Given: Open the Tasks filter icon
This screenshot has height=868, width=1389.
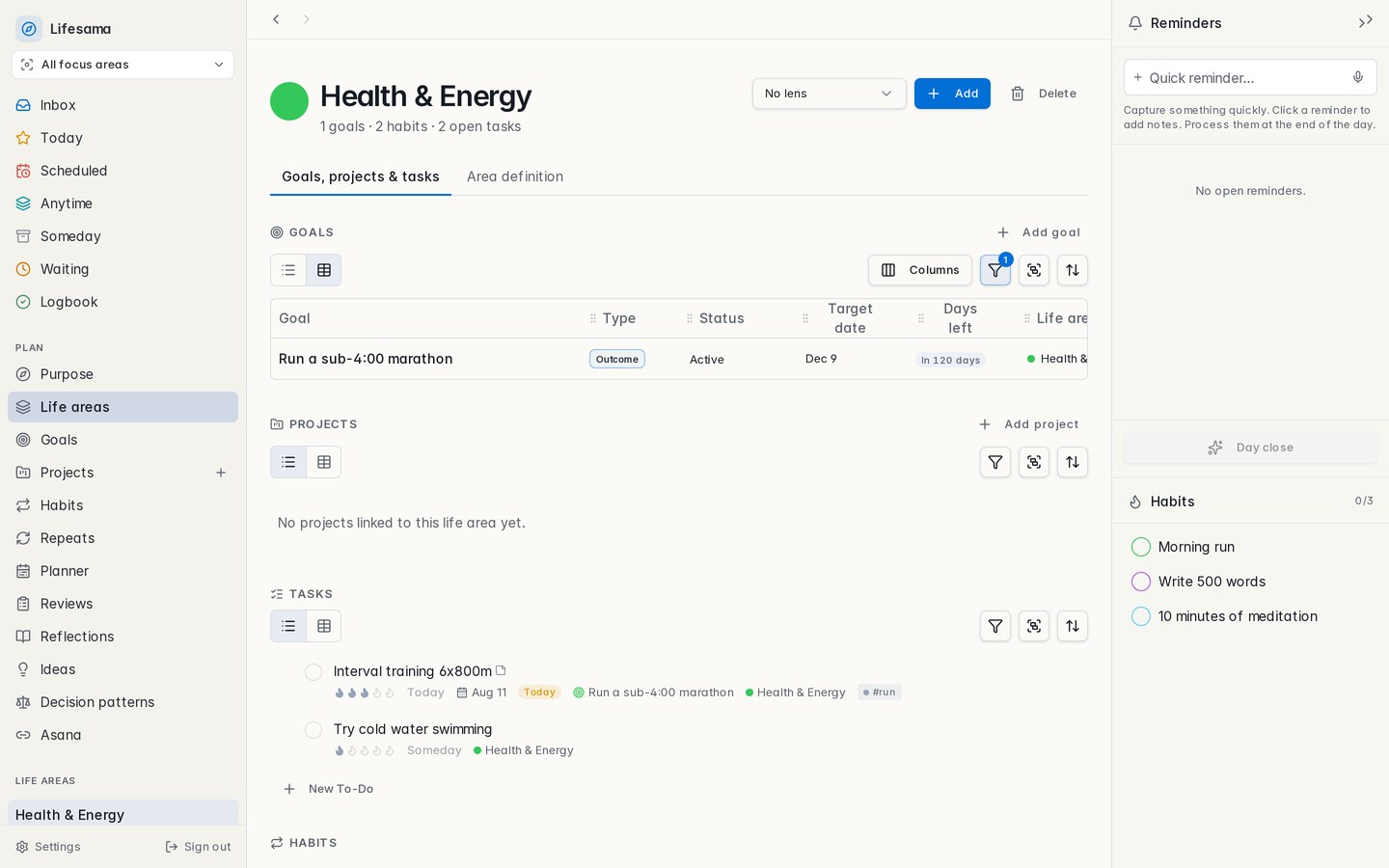Looking at the screenshot, I should point(995,626).
